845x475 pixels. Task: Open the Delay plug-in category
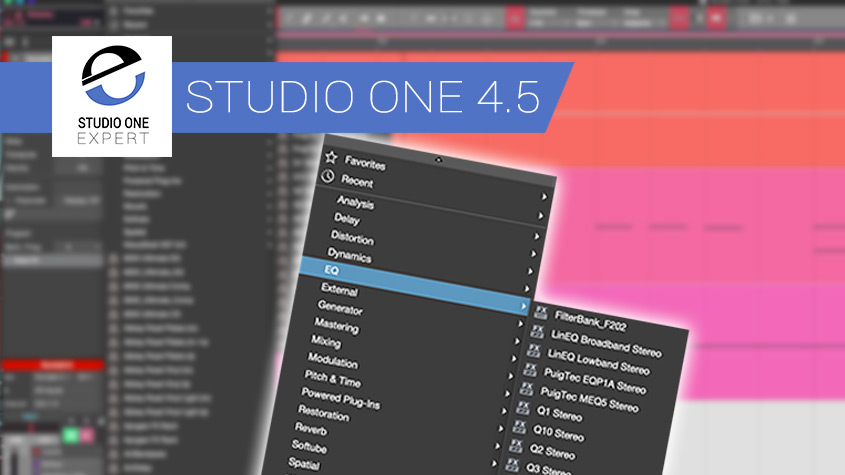click(x=347, y=219)
